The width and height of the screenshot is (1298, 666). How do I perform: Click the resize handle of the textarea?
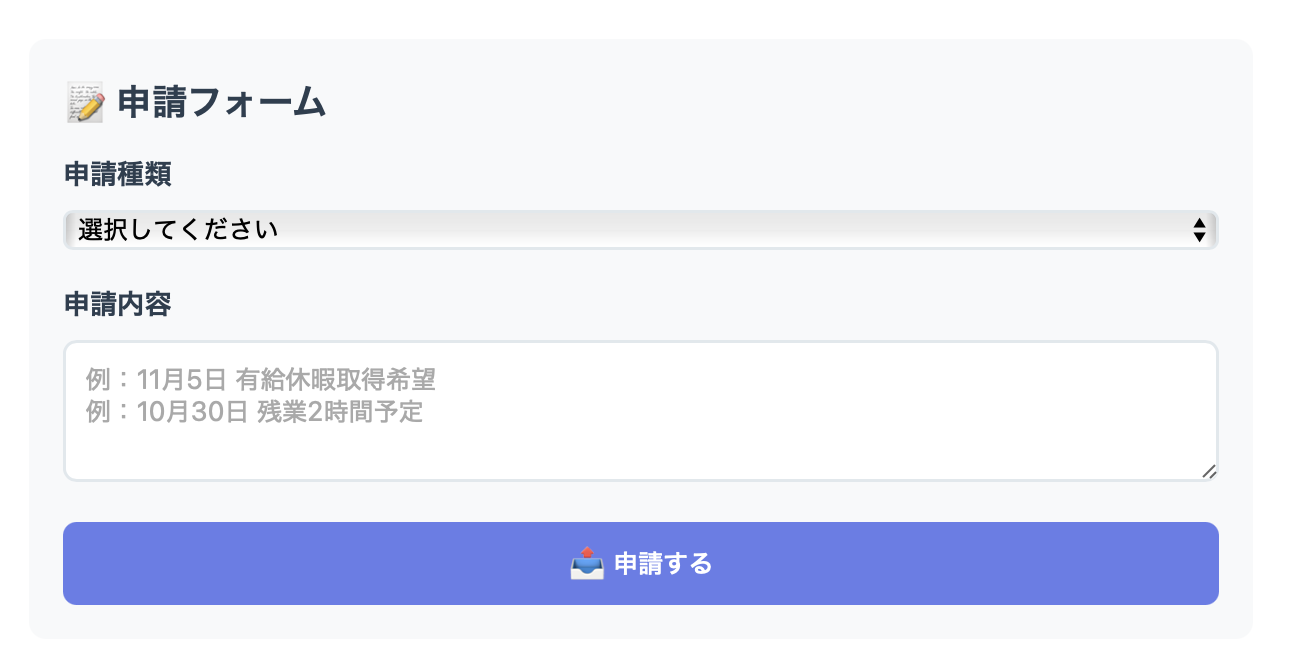1209,469
